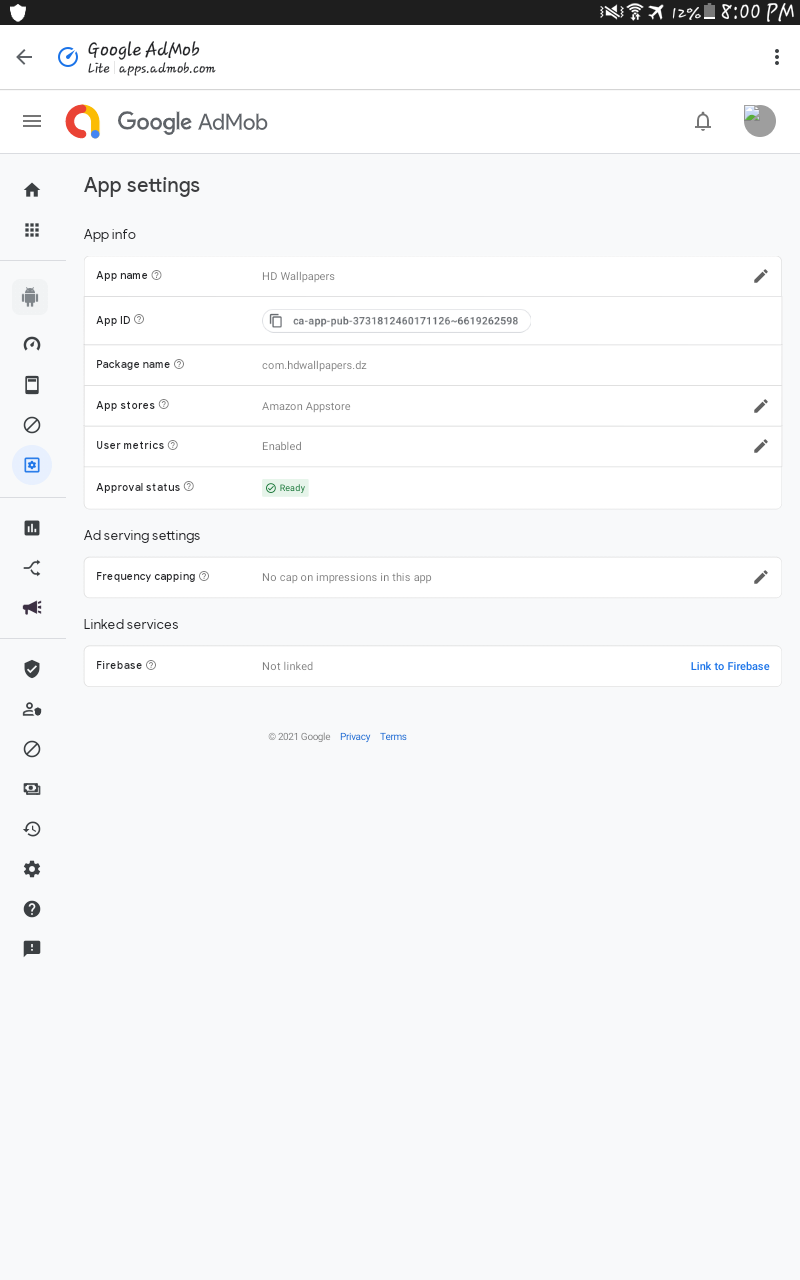This screenshot has width=800, height=1280.
Task: Open the account avatar menu
Action: pyautogui.click(x=760, y=121)
